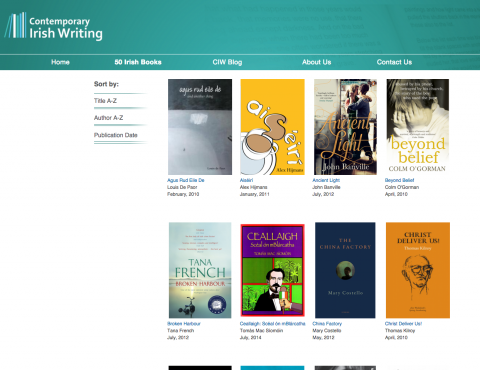Open the Ceallaigh purple and green cover
Screen dimensions: 480x370
(272, 270)
